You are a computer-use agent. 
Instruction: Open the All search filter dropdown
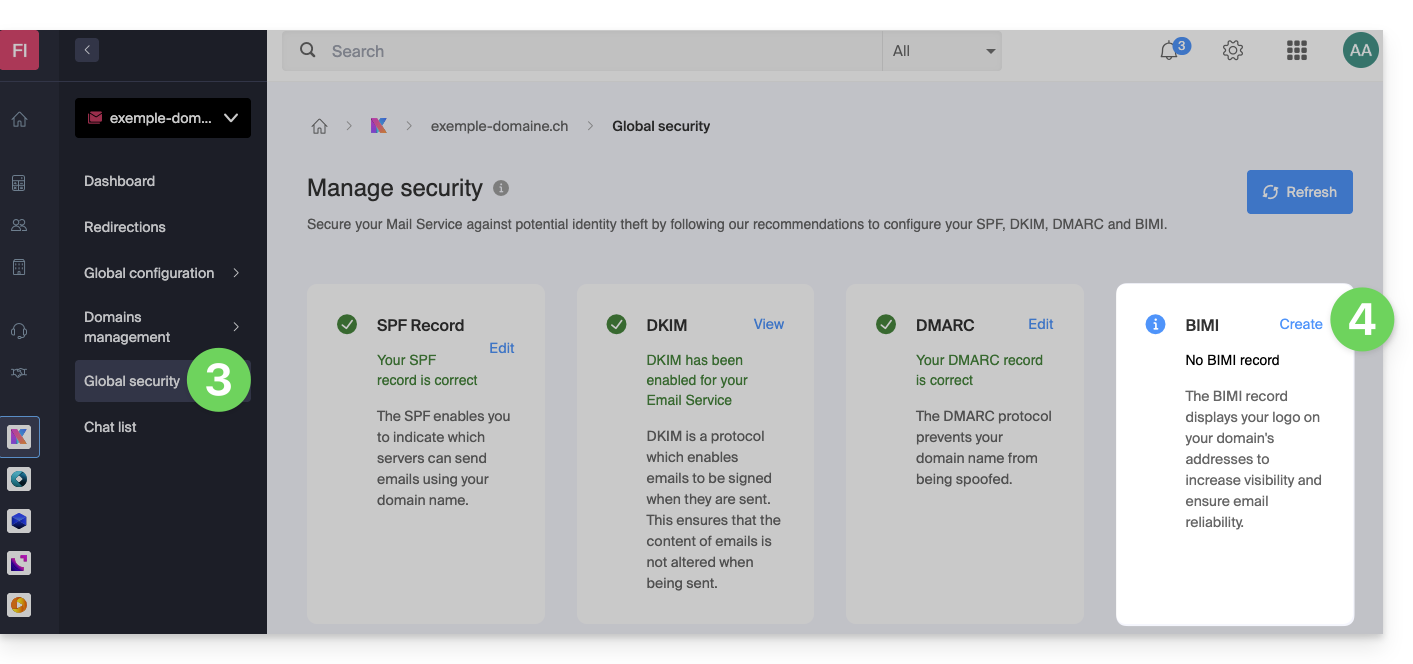942,51
